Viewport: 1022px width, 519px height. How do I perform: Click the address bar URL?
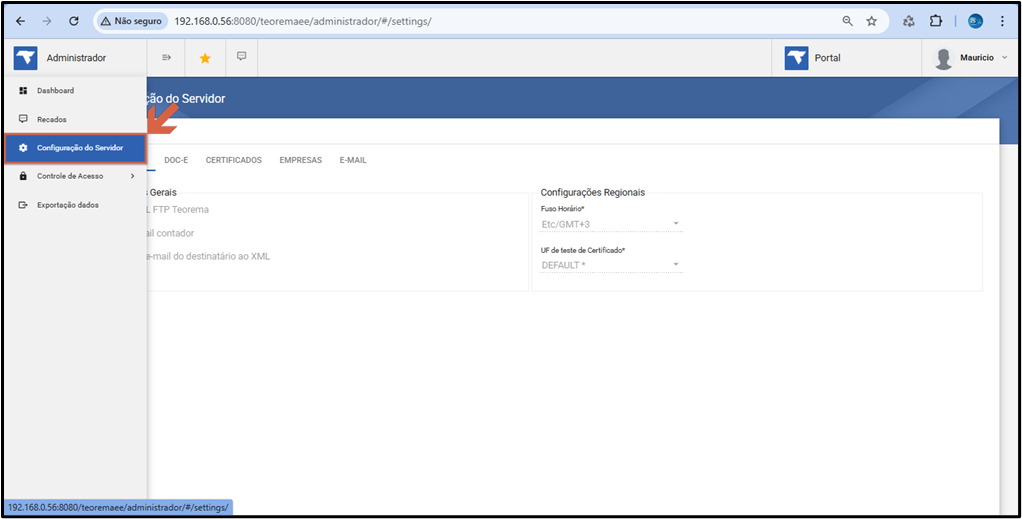coord(303,21)
